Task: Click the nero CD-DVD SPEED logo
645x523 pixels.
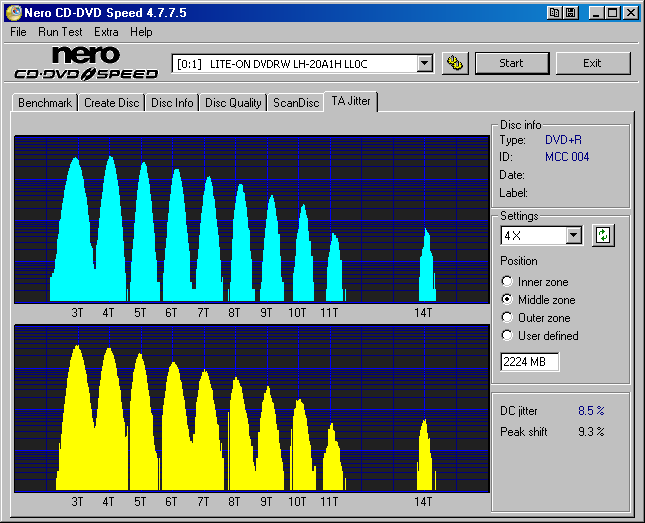Action: click(x=86, y=63)
